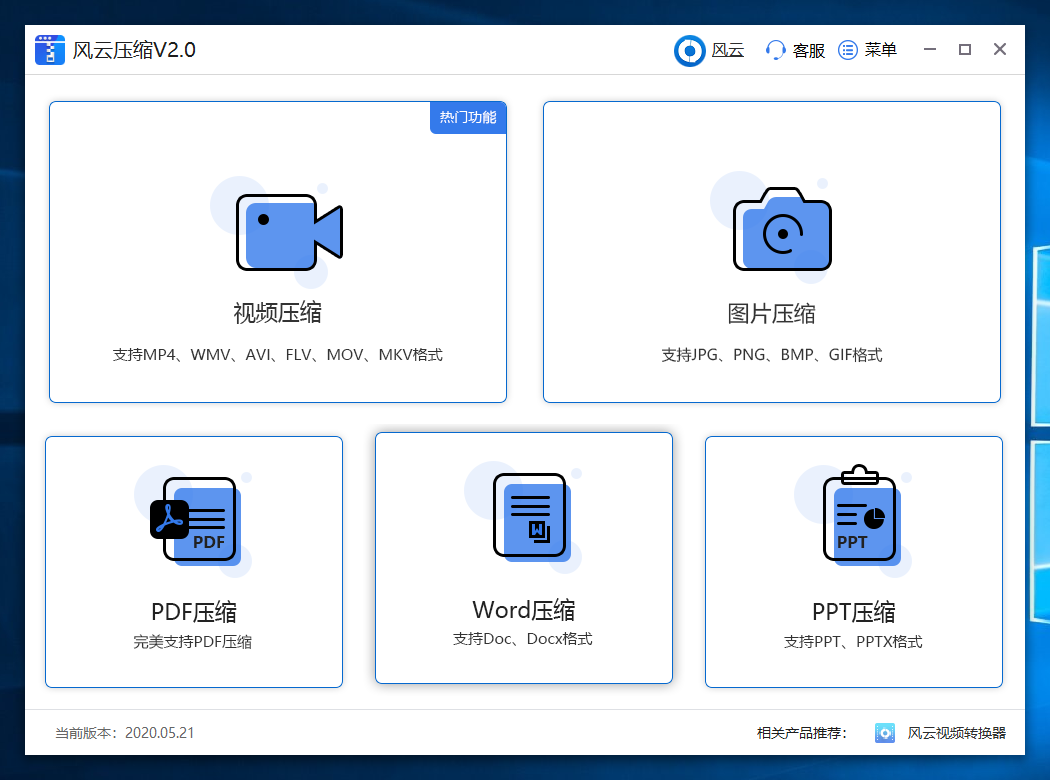Click the 相关产品推荐 label
1050x780 pixels.
click(802, 733)
